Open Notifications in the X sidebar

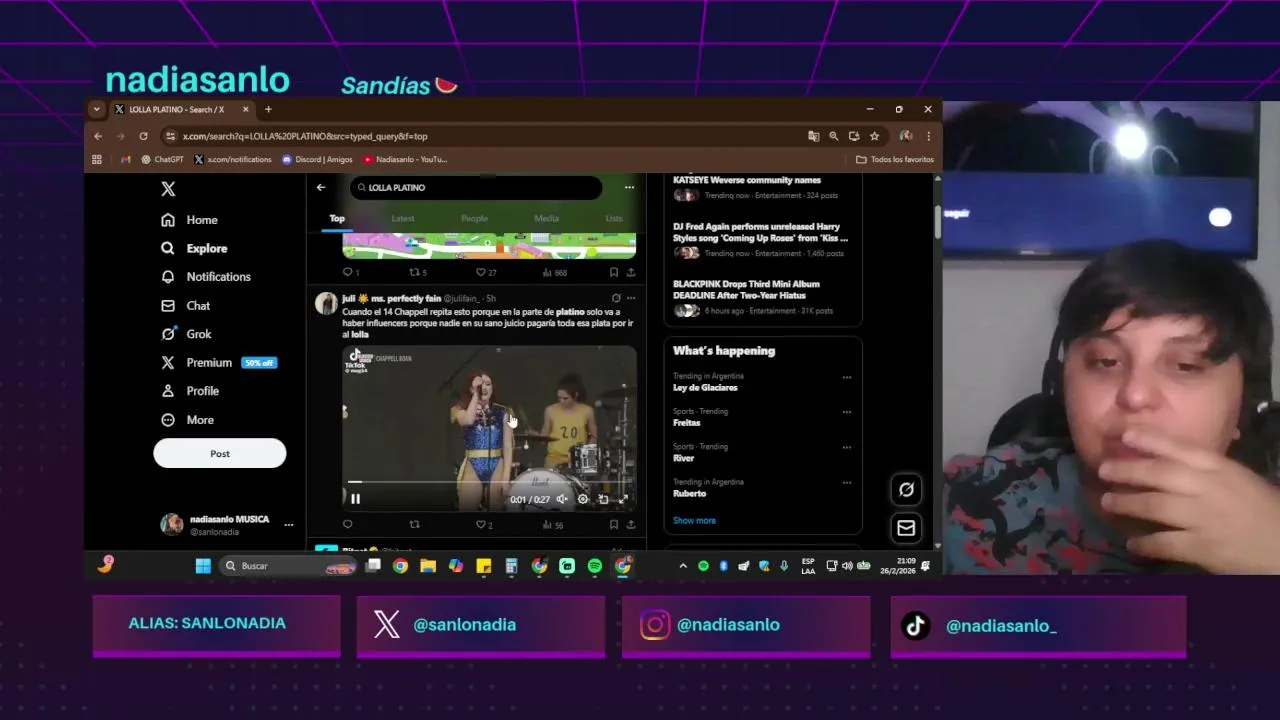coord(205,277)
